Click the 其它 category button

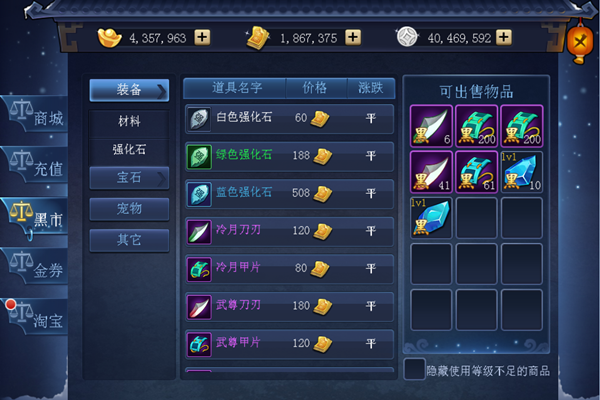point(129,240)
